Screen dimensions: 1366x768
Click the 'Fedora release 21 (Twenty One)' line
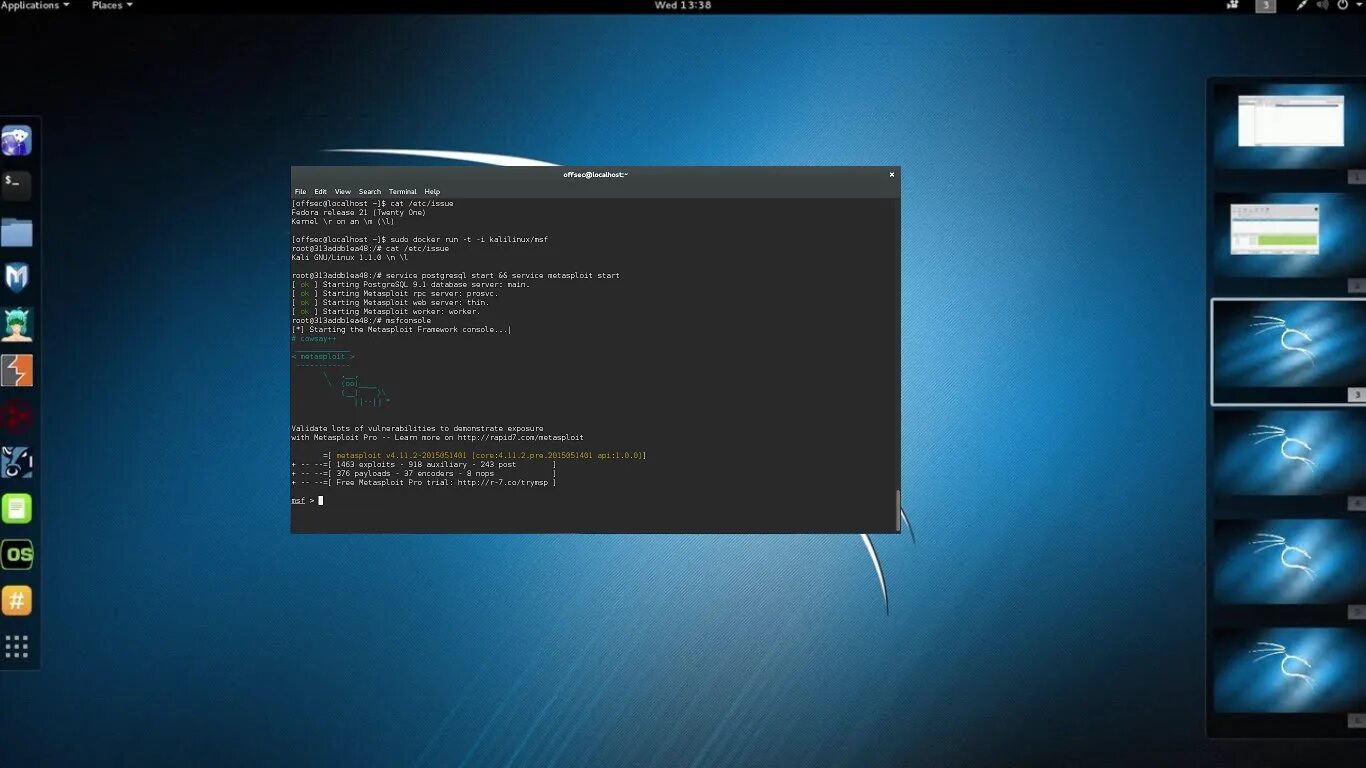pos(358,212)
